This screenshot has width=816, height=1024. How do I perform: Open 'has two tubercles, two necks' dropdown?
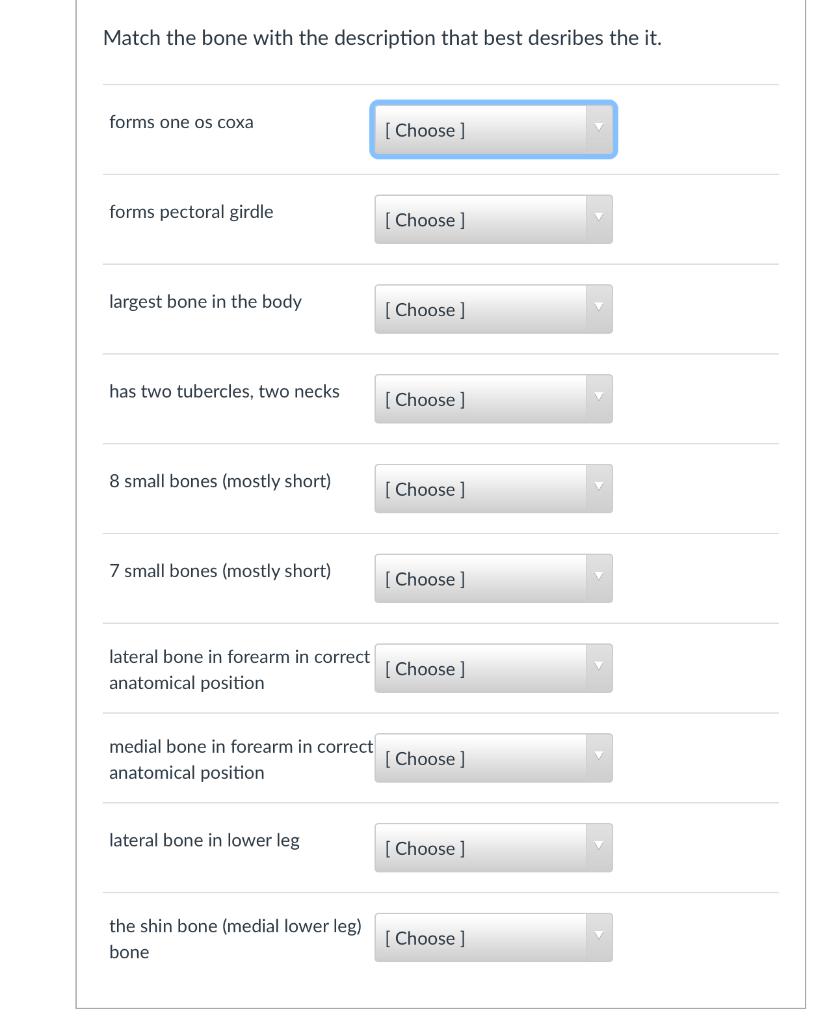pyautogui.click(x=493, y=399)
